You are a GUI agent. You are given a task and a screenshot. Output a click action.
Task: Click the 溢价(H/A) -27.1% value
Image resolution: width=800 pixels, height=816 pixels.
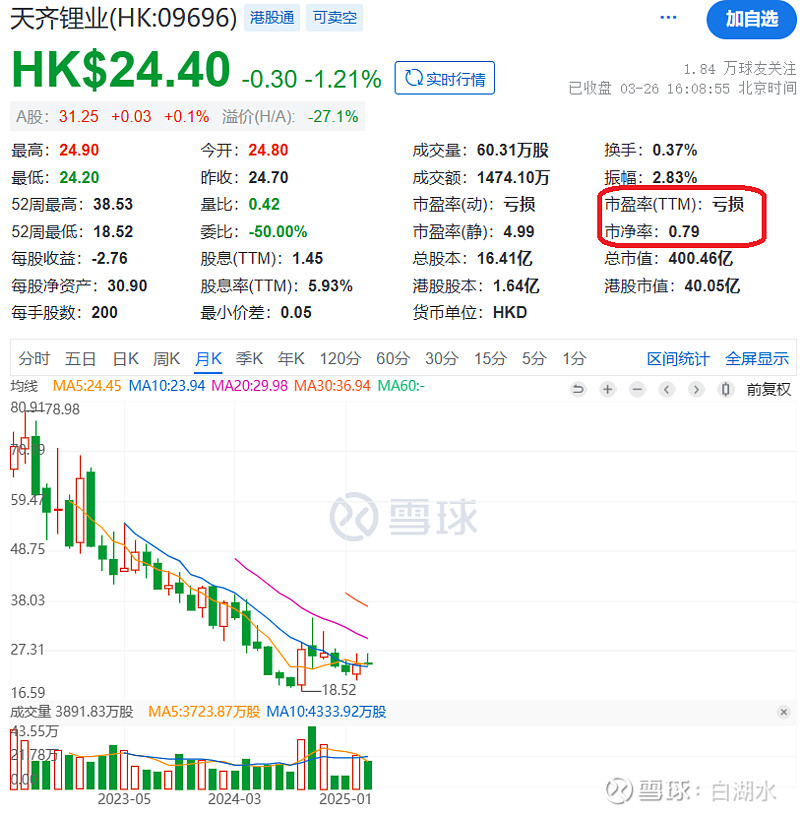[x=333, y=117]
